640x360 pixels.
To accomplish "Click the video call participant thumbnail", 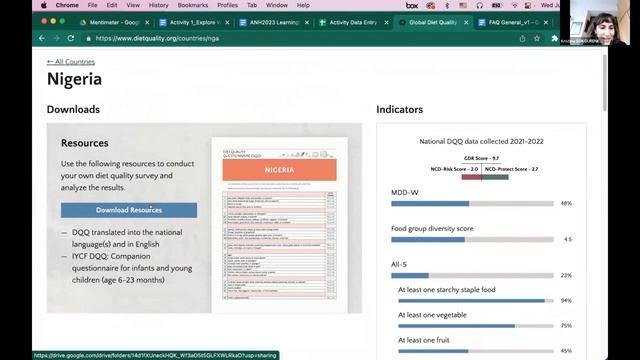I will 595,22.
